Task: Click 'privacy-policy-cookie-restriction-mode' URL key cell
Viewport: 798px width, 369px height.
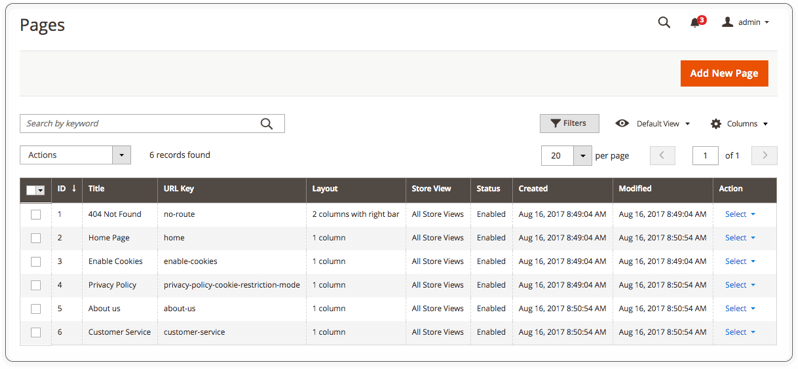Action: point(232,285)
